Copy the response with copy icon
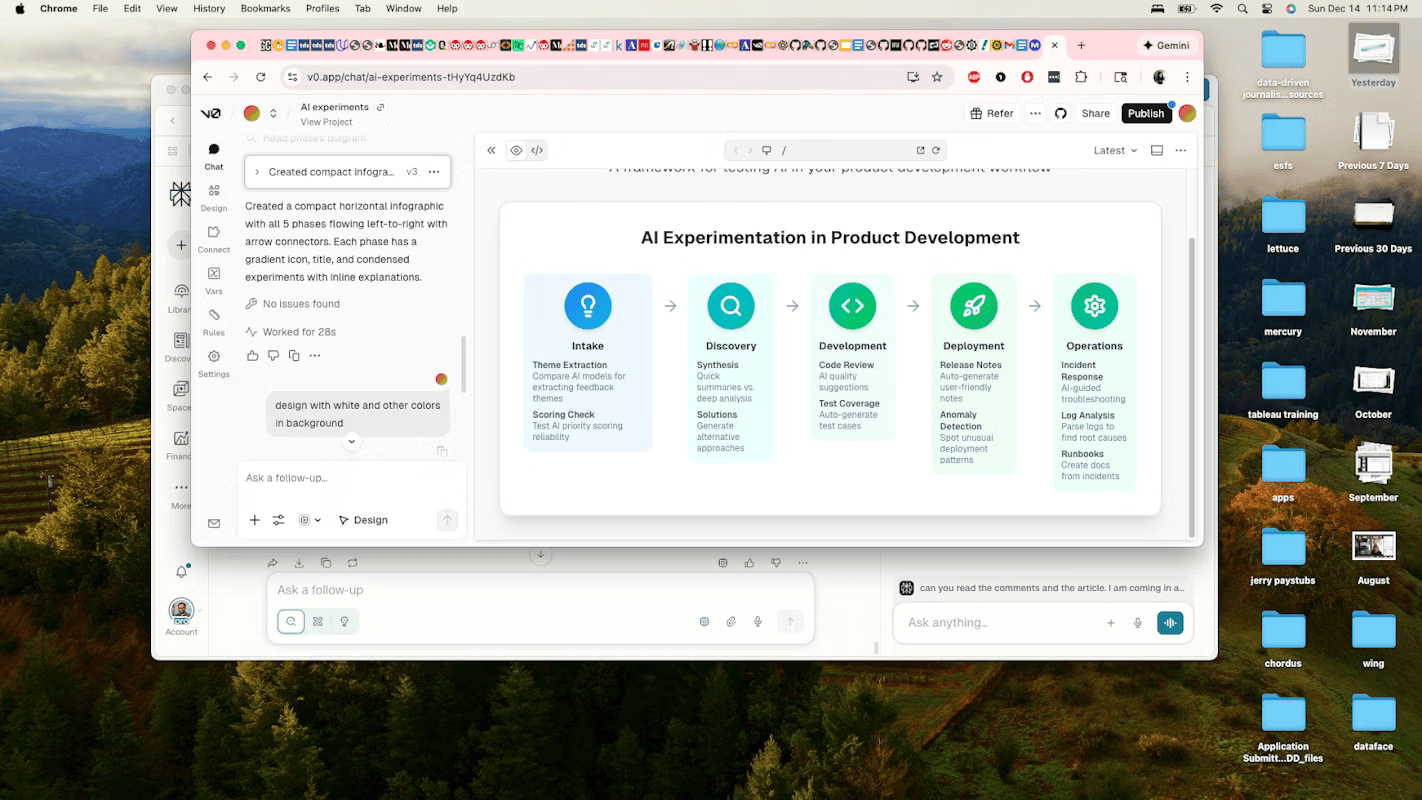Image resolution: width=1422 pixels, height=800 pixels. pos(294,356)
